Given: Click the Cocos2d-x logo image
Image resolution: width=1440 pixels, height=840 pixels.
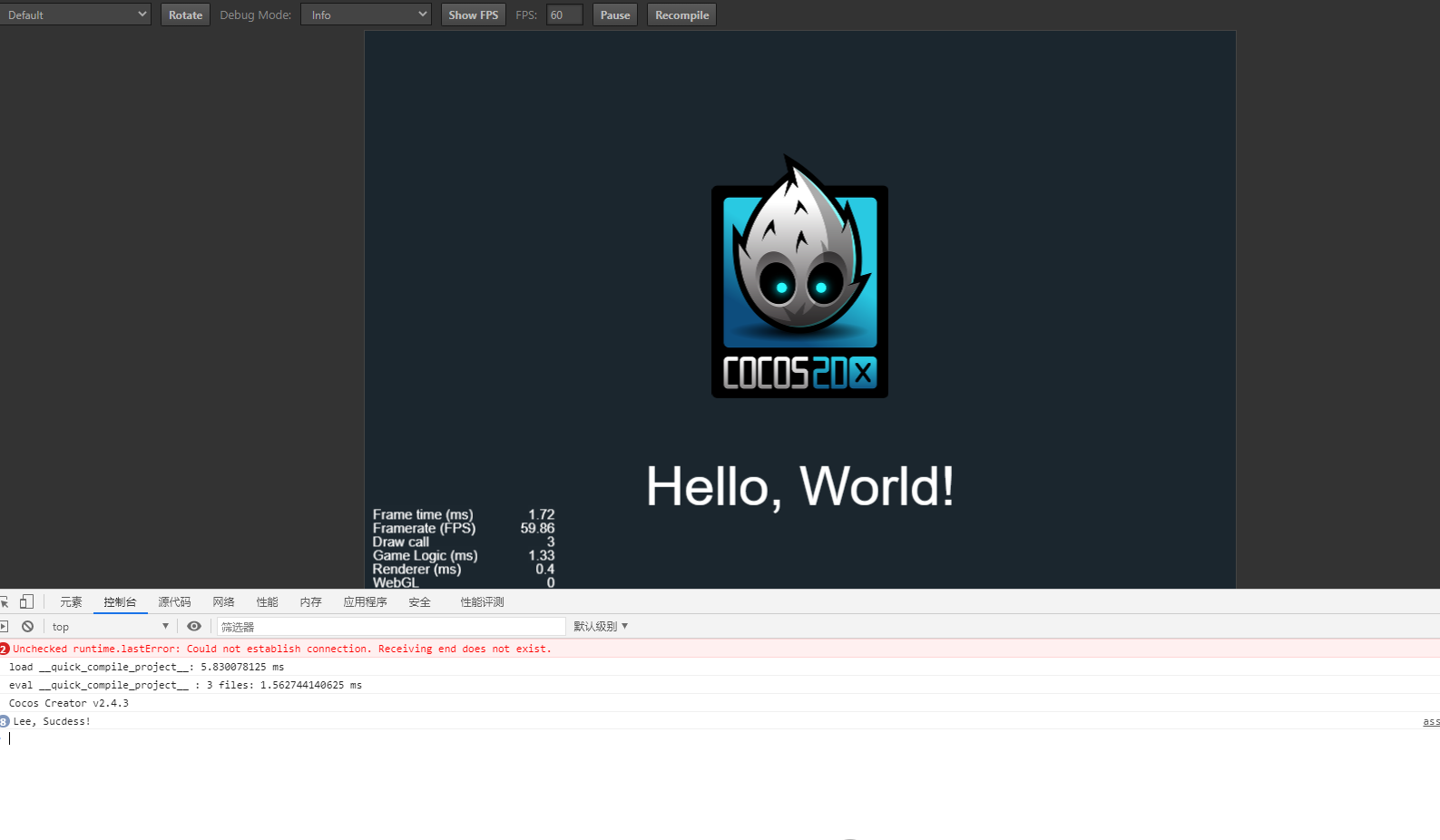Looking at the screenshot, I should click(799, 276).
